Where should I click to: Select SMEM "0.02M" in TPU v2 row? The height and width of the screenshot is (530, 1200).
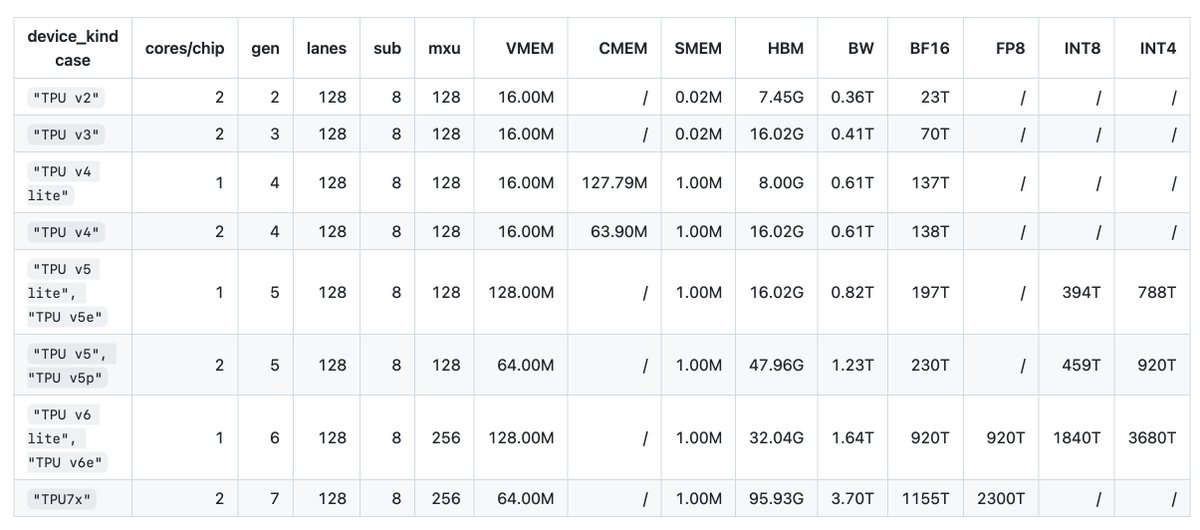pos(698,97)
